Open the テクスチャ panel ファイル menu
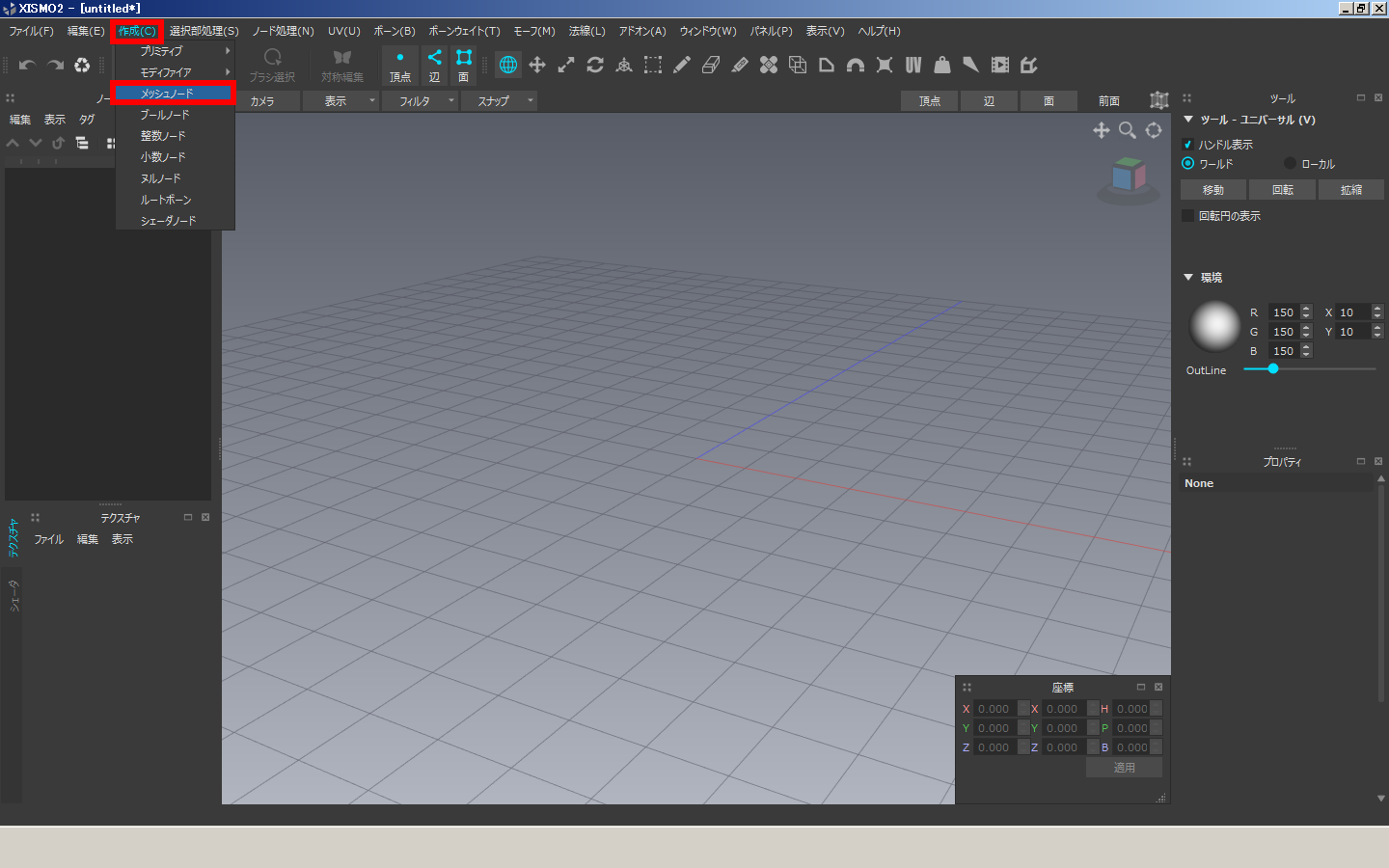This screenshot has width=1389, height=868. click(x=49, y=539)
